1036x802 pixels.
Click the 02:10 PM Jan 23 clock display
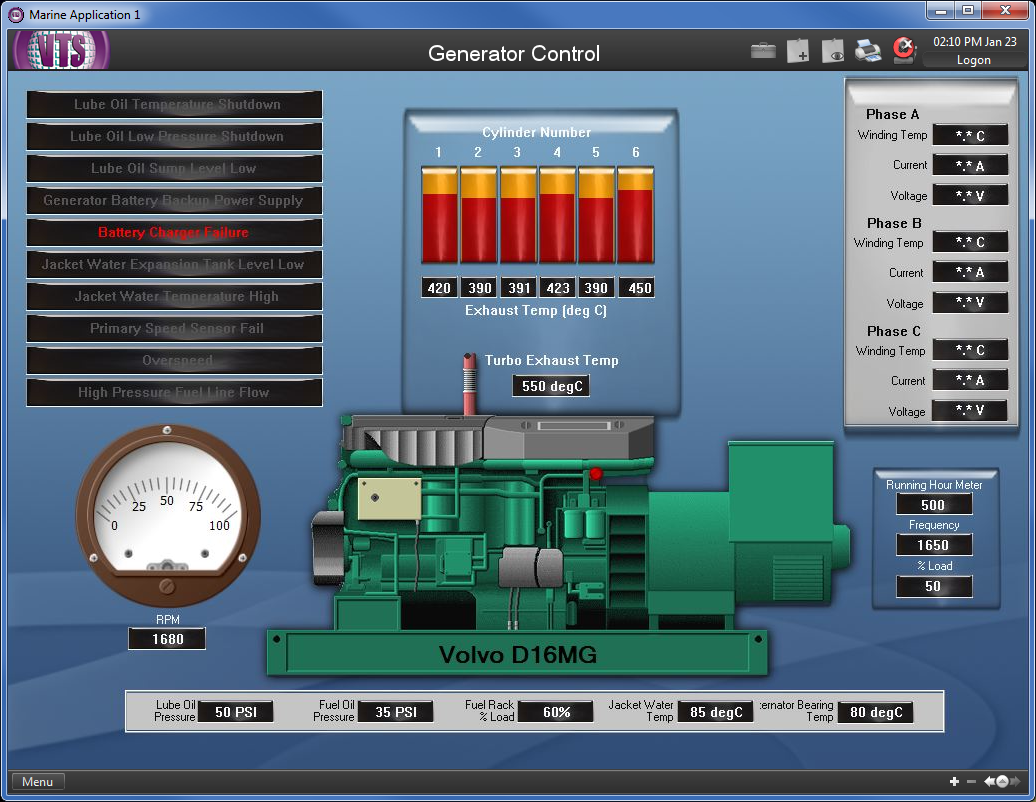(x=975, y=42)
